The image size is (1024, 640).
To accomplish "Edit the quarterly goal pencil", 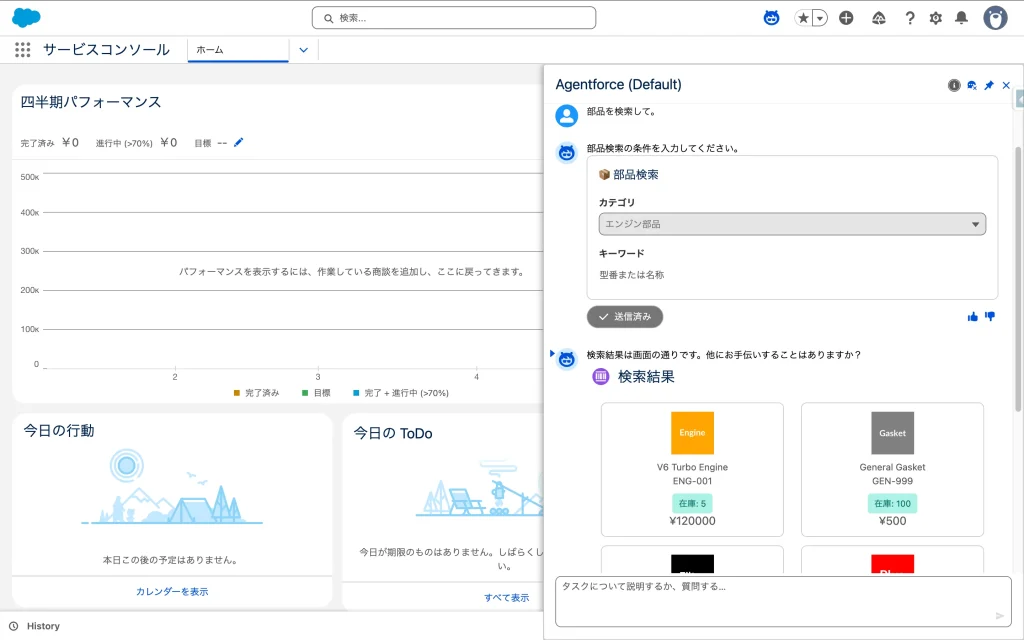I will click(x=238, y=142).
